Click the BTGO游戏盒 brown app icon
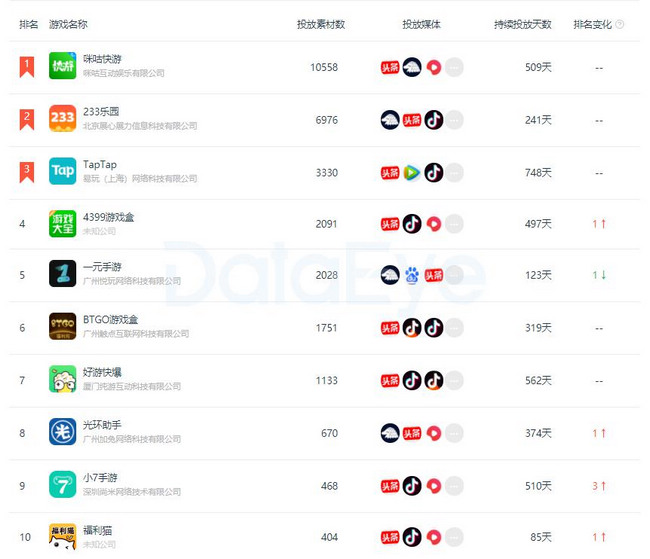Viewport: 650px width, 559px height. (63, 326)
